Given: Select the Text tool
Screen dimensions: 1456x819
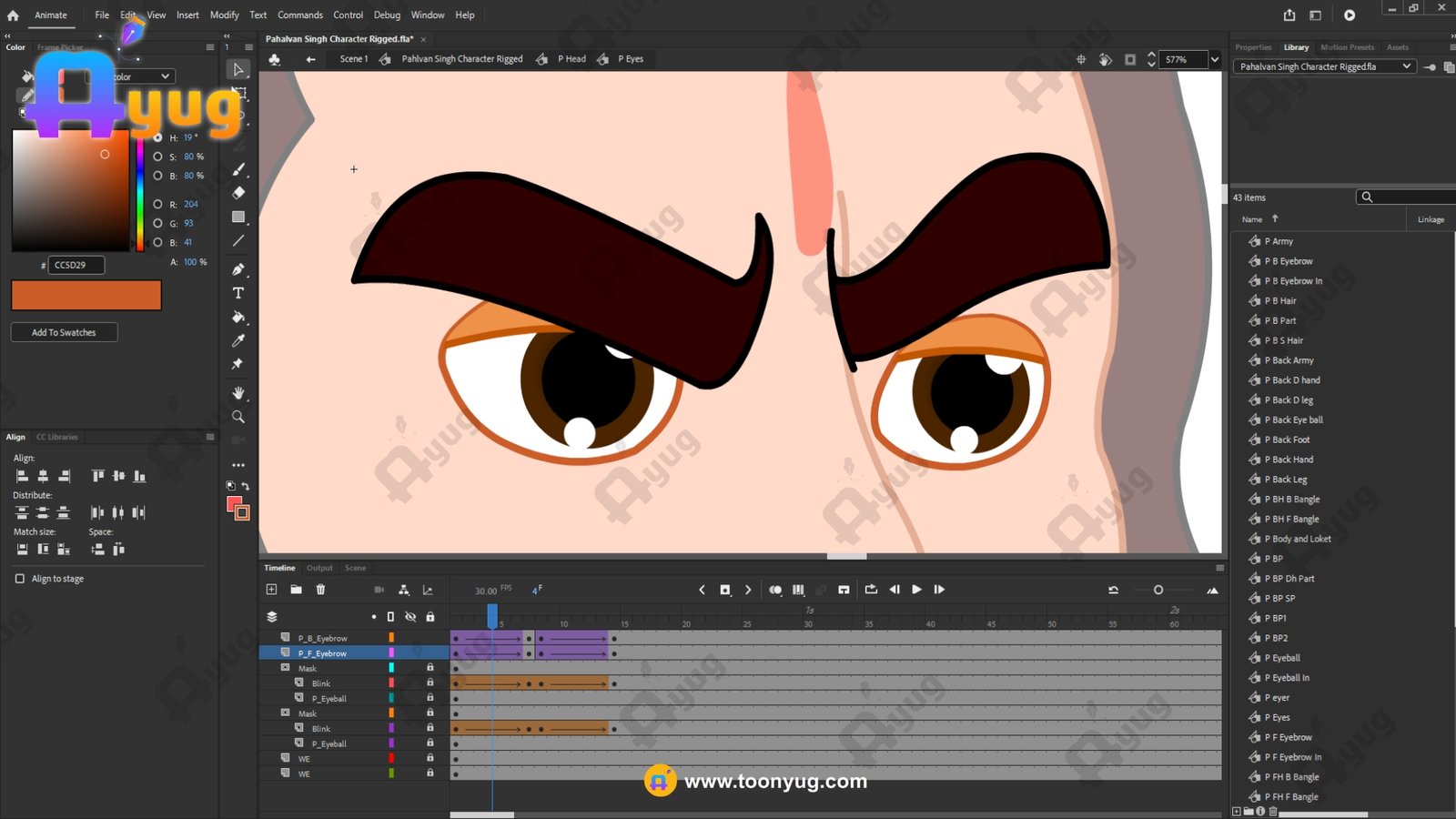Looking at the screenshot, I should coord(238,293).
